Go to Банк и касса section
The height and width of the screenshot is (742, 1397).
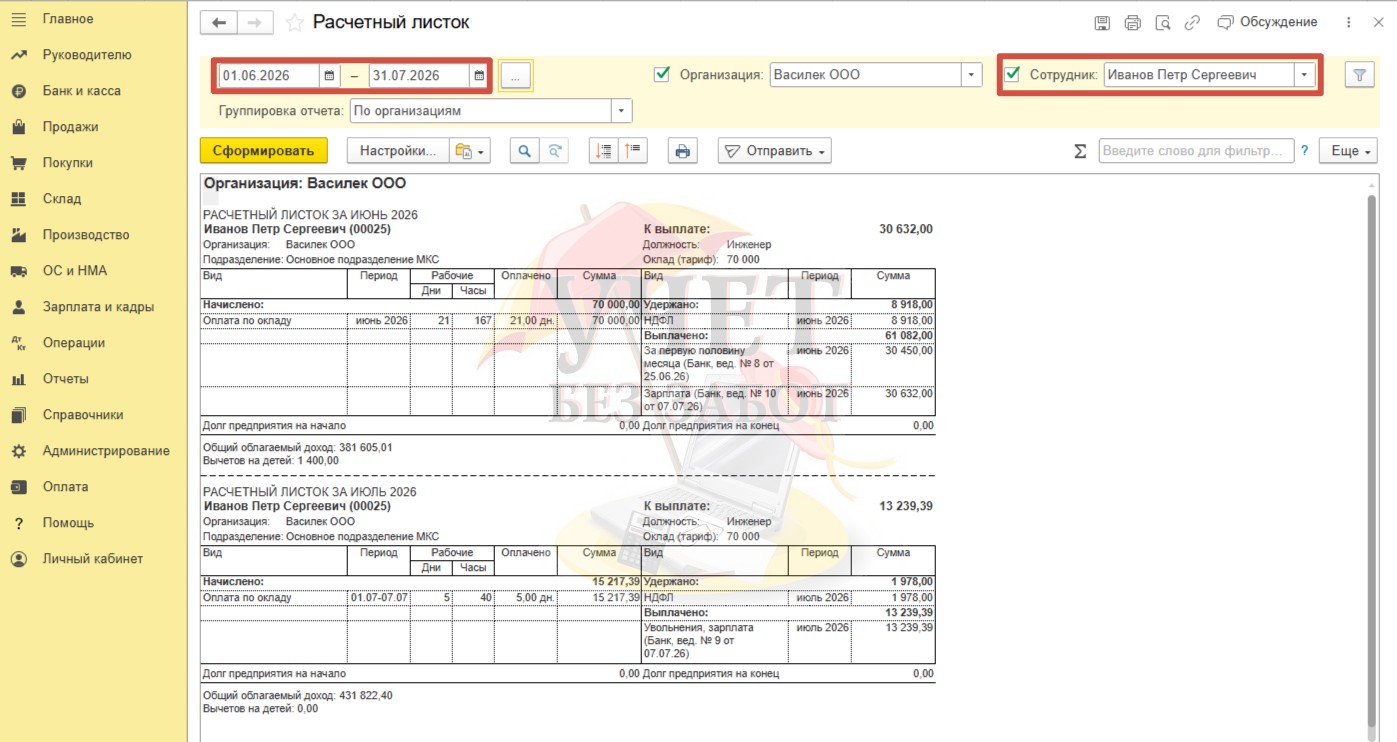81,91
